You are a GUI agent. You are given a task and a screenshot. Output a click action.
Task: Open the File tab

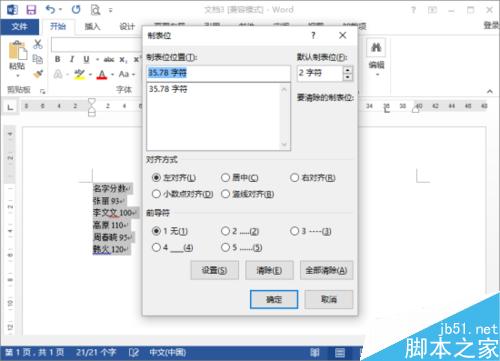[x=19, y=26]
